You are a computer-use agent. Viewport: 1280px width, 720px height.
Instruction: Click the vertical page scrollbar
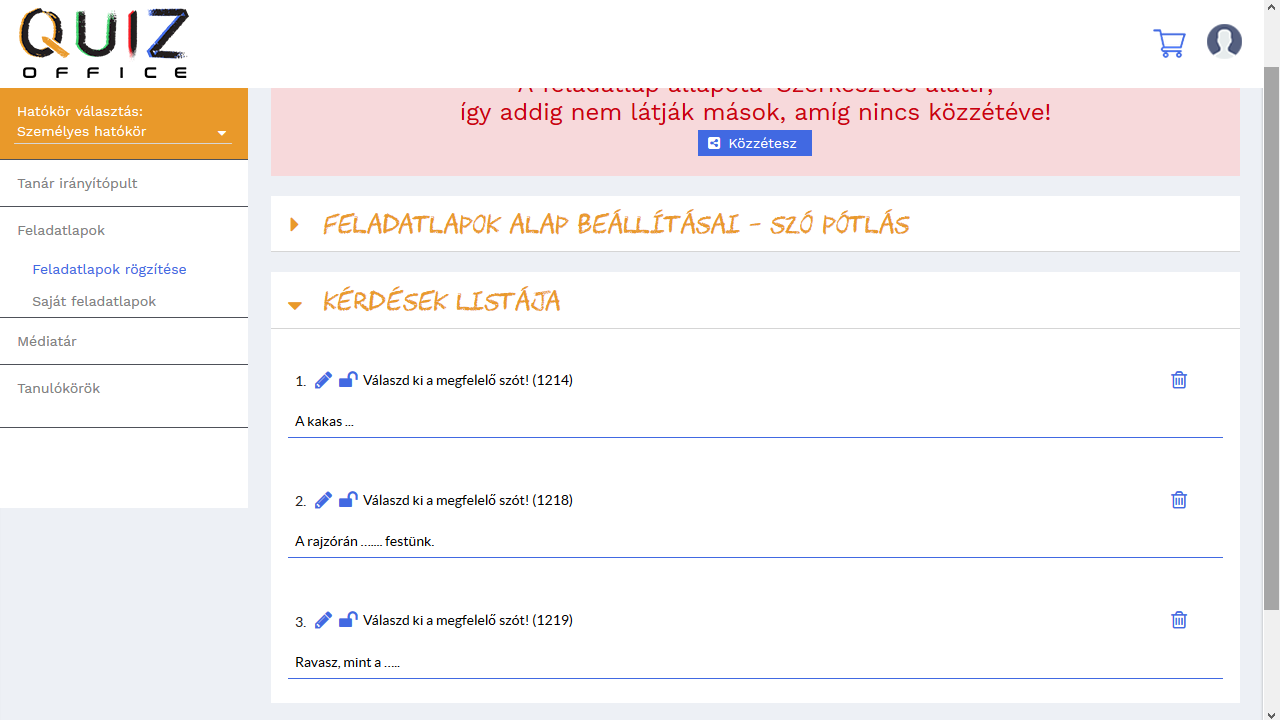coord(1271,340)
